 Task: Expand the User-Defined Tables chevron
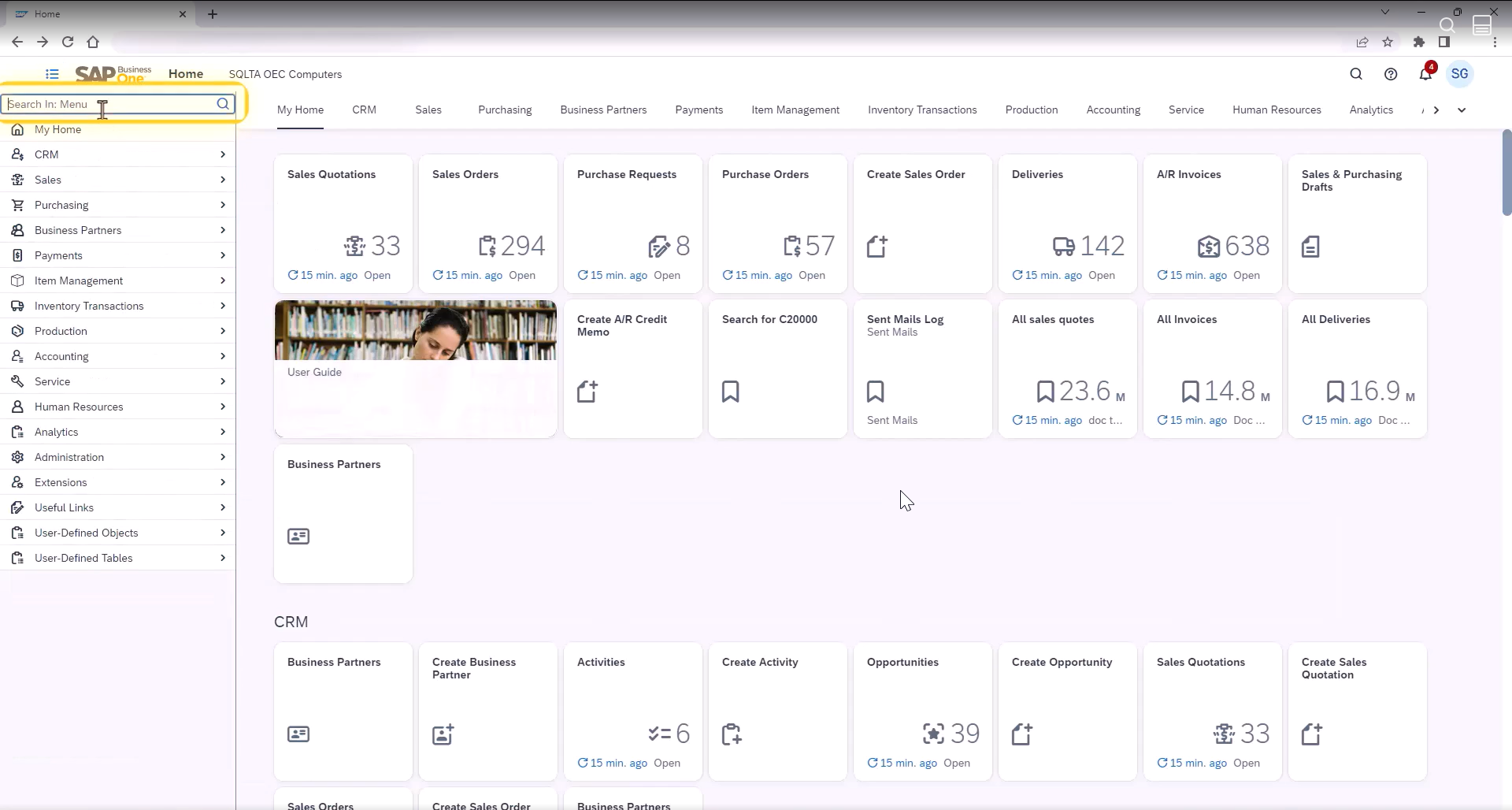pos(223,558)
